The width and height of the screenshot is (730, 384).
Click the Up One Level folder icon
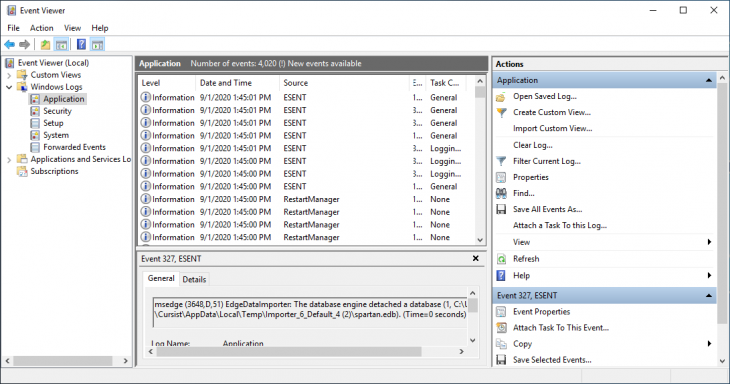pyautogui.click(x=45, y=45)
